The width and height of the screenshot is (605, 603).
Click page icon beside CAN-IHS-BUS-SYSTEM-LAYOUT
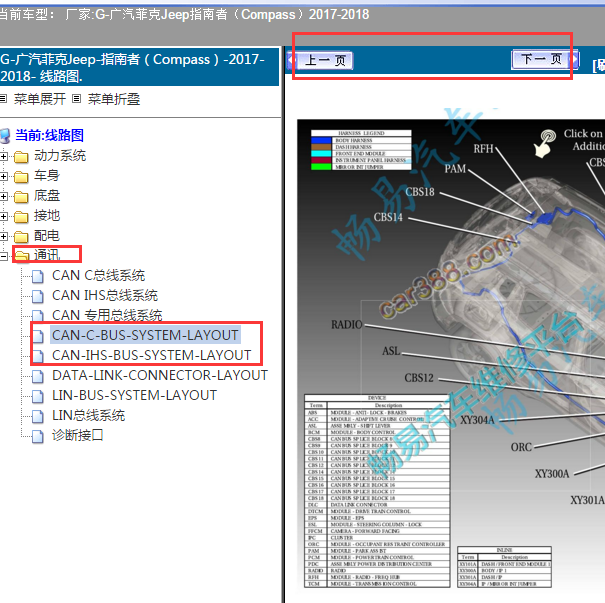[37, 356]
